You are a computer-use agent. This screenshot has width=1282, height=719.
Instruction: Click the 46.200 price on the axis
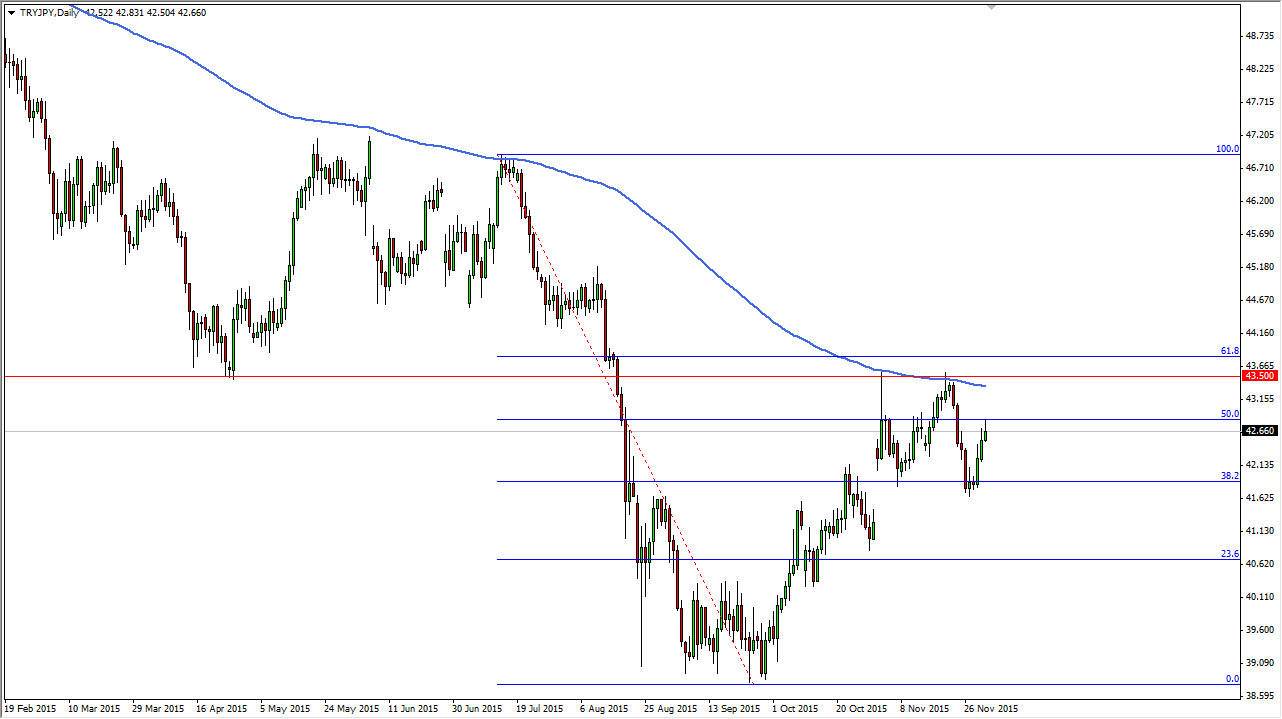[x=1259, y=201]
